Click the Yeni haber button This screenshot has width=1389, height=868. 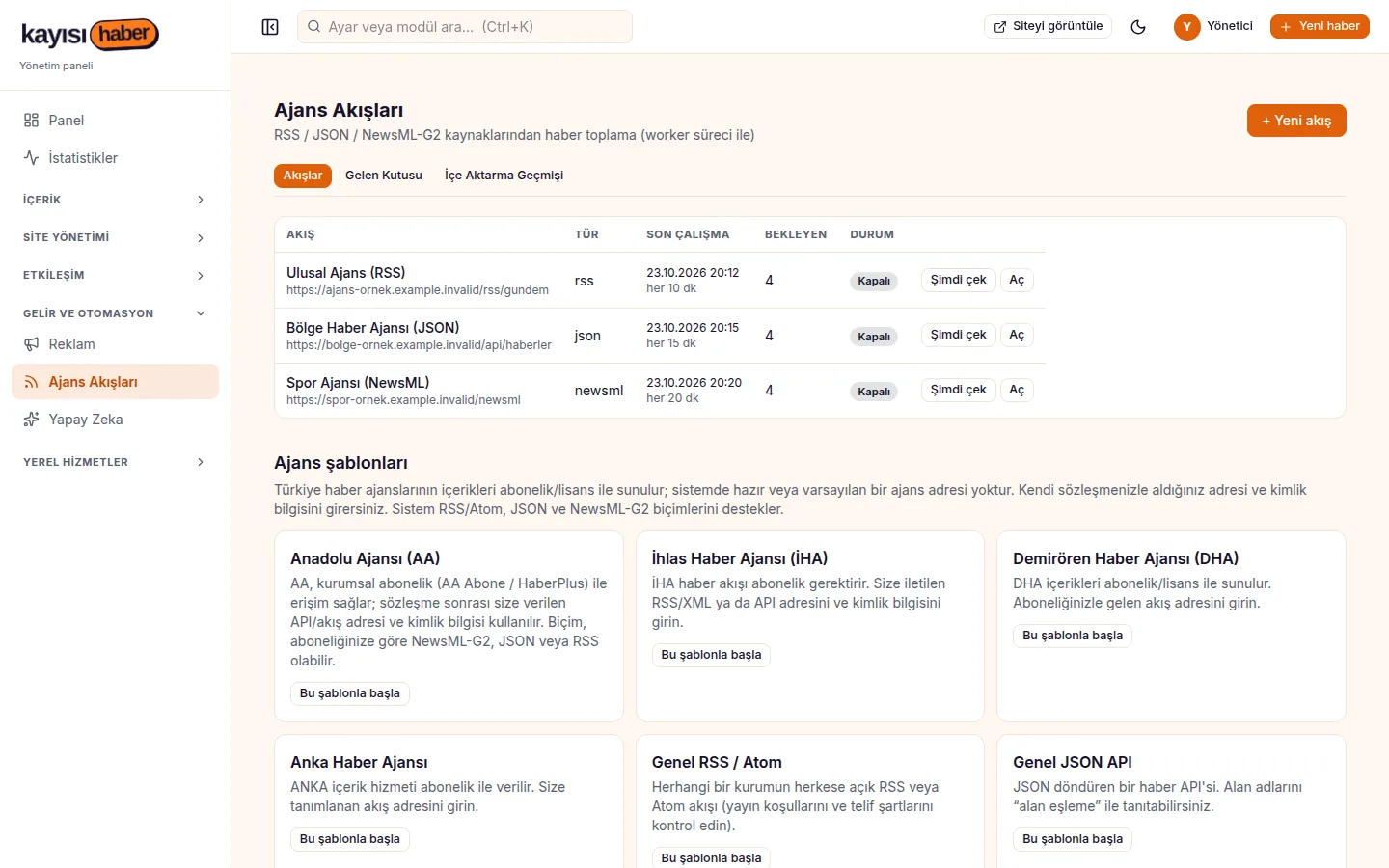(x=1320, y=26)
